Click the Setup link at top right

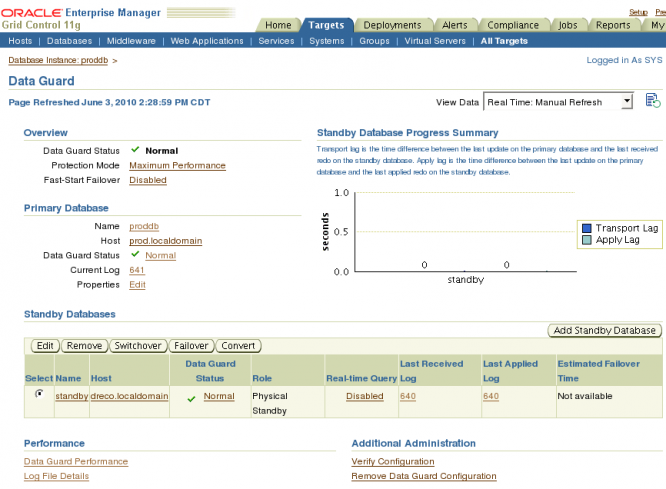coord(638,12)
